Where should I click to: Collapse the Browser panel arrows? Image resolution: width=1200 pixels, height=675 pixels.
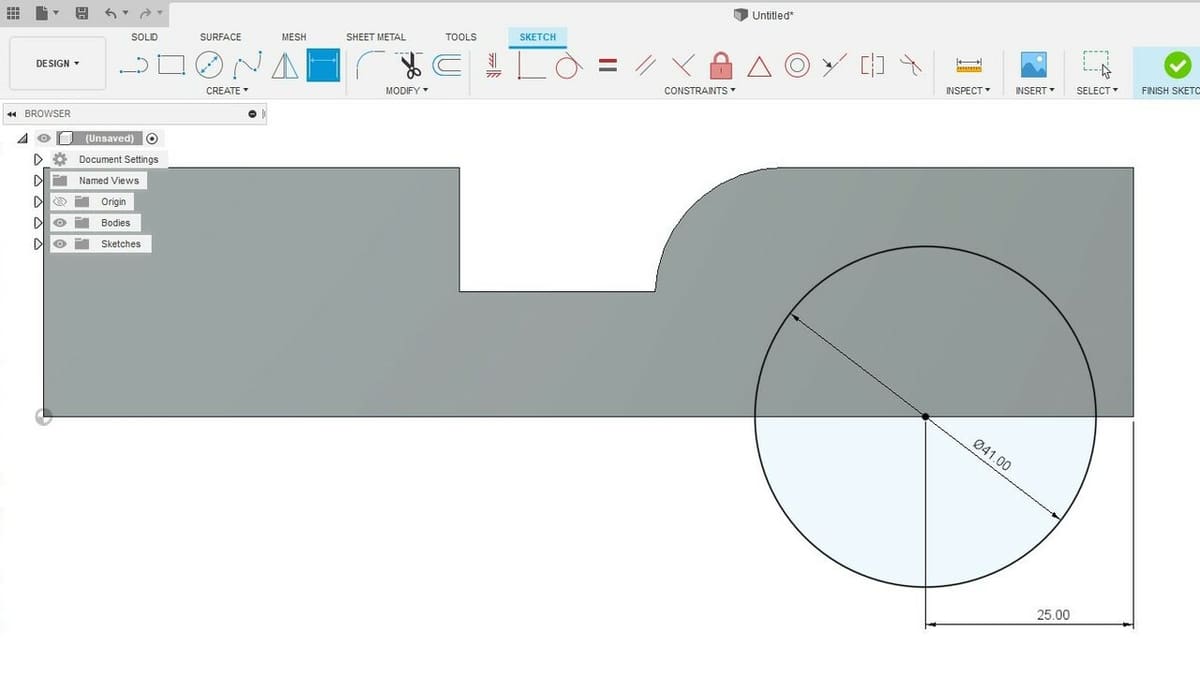pyautogui.click(x=11, y=114)
